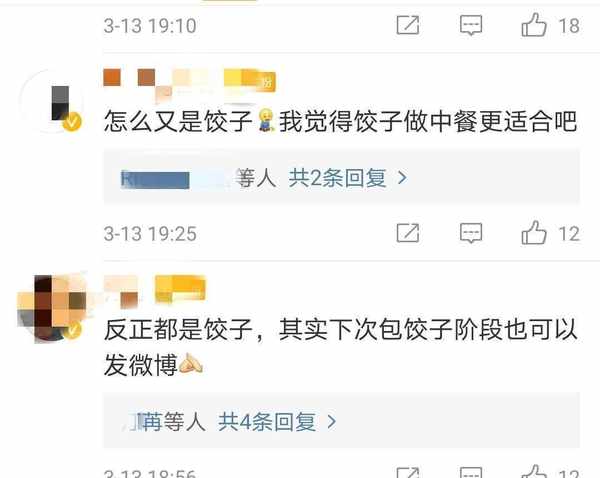Repost the comment from 3-13 19:10
600x478 pixels.
tap(408, 25)
